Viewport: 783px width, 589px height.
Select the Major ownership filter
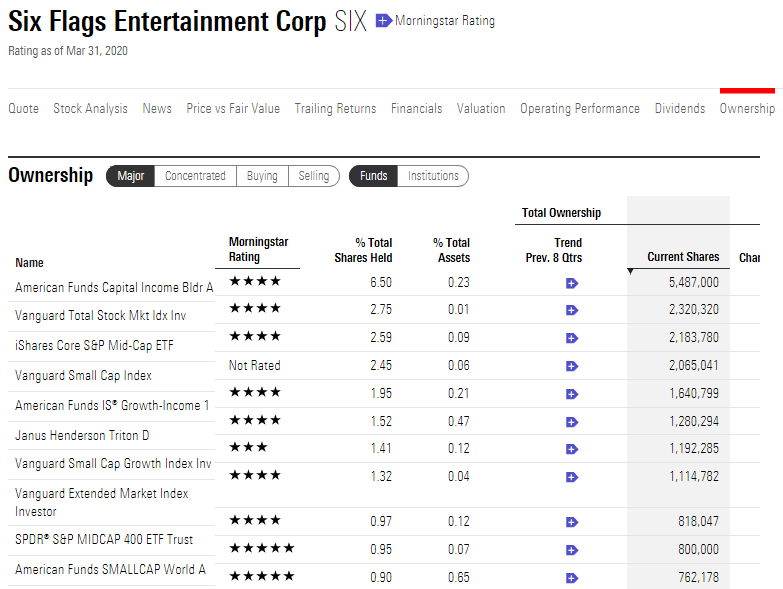(x=131, y=176)
